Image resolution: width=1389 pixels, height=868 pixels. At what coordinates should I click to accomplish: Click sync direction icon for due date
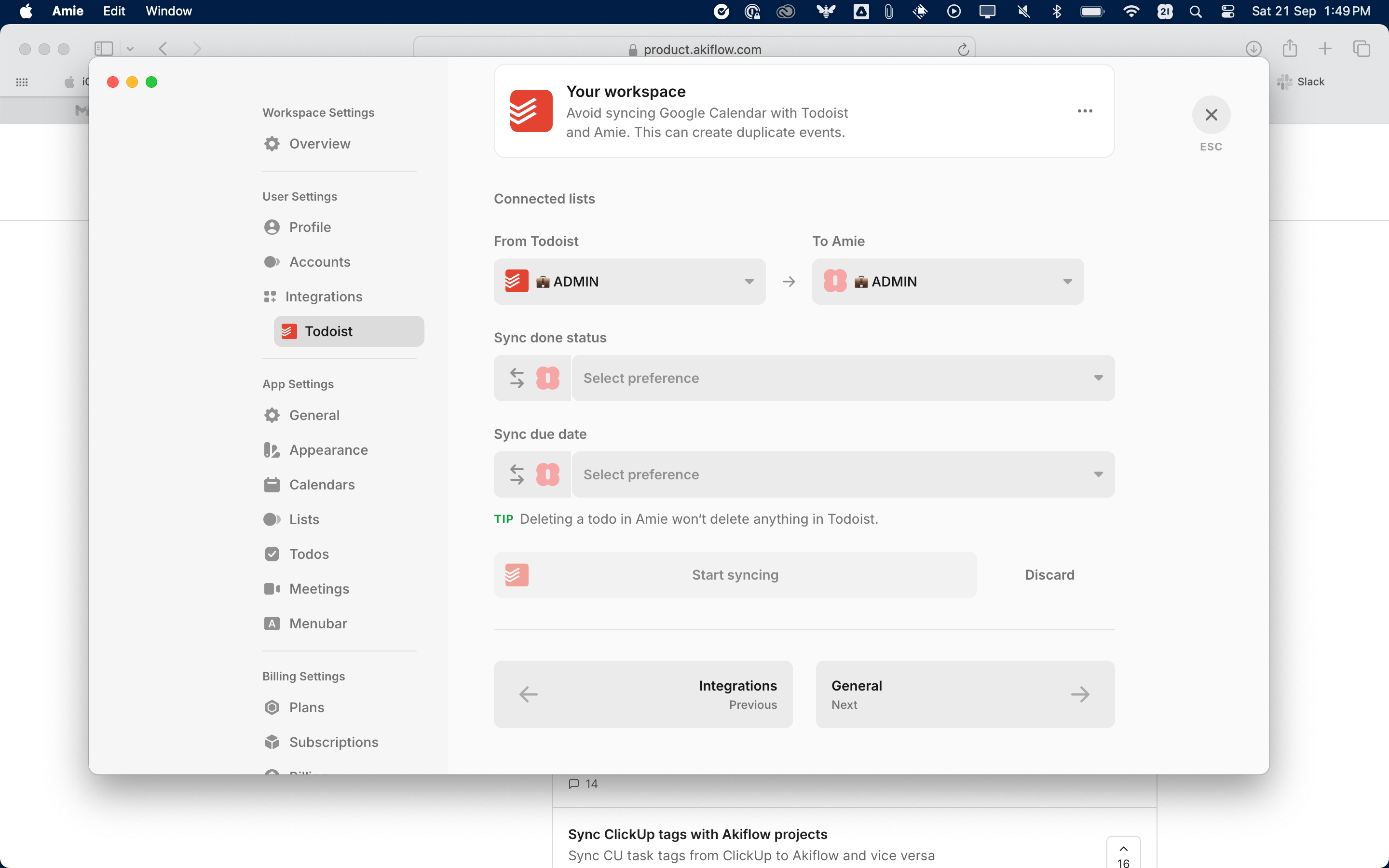[517, 474]
